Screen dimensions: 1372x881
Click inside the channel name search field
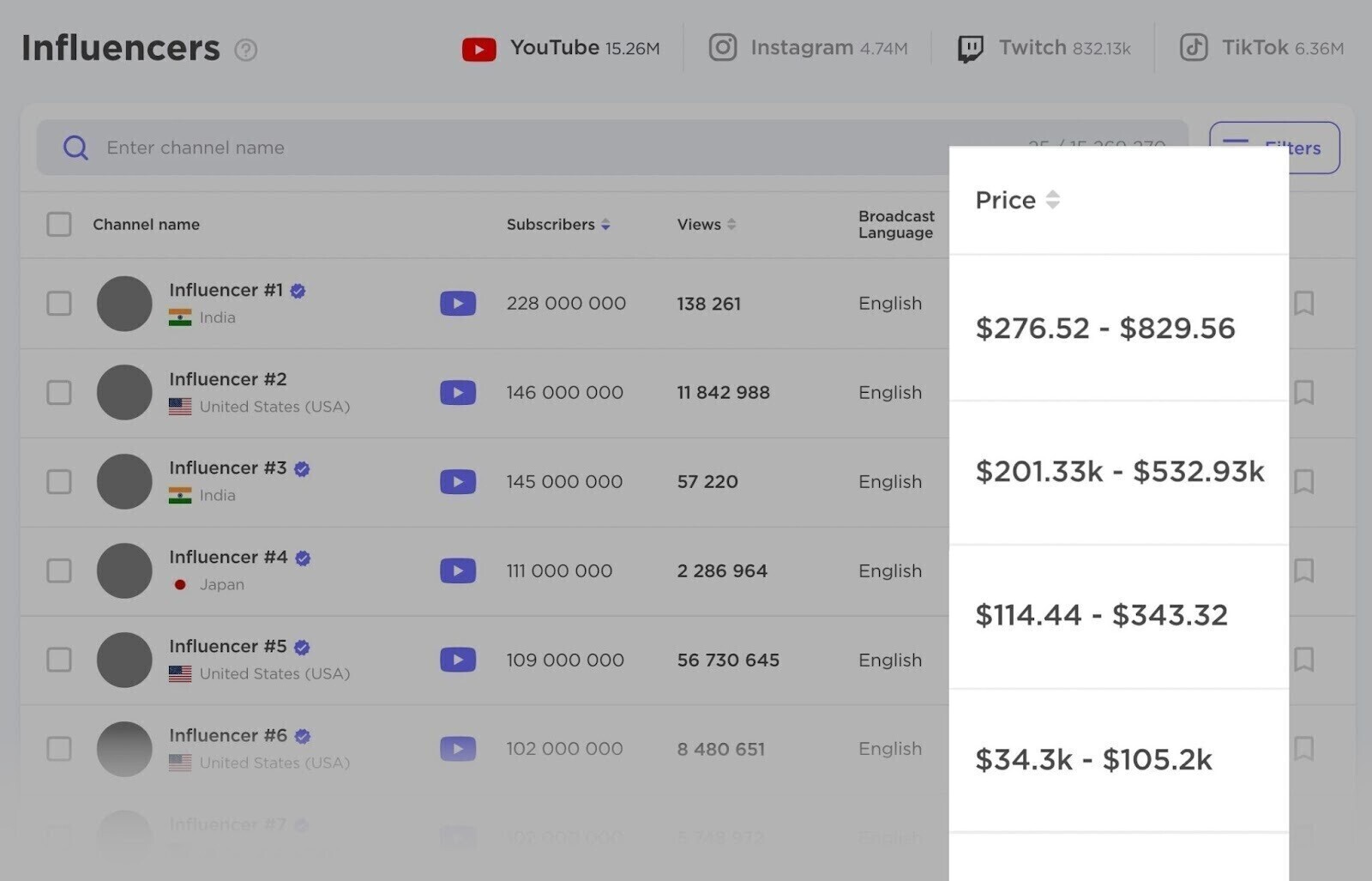tap(343, 148)
